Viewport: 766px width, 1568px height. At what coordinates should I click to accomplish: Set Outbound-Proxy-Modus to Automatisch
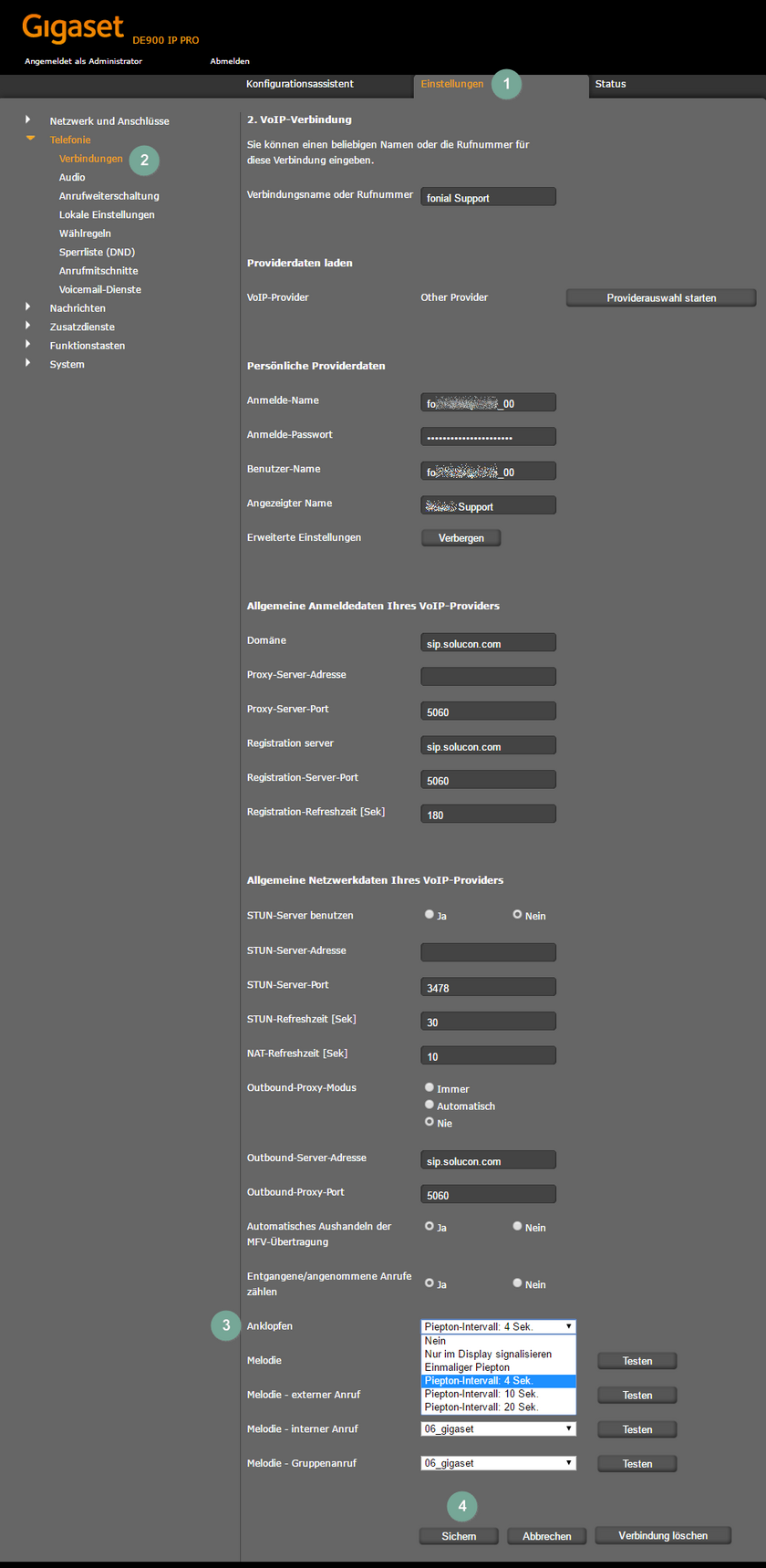(x=430, y=1105)
